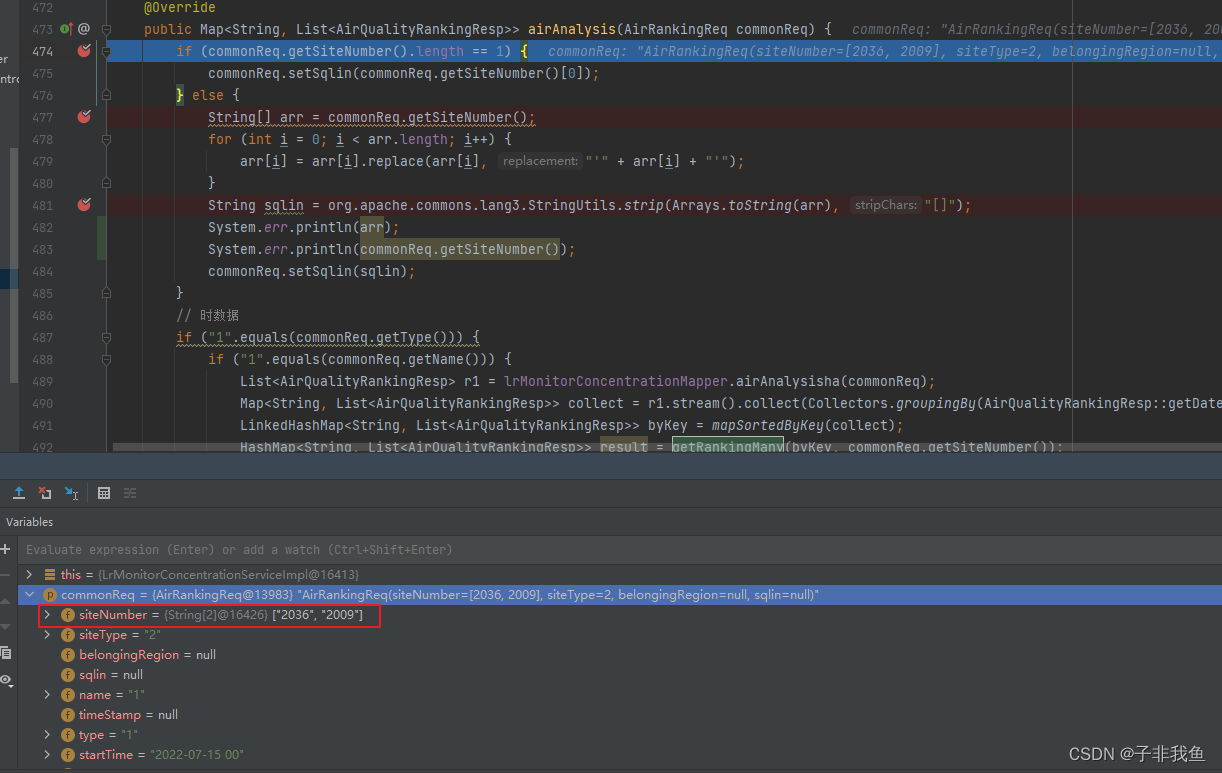
Task: Click the field icon next to timeStamp
Action: click(x=68, y=715)
